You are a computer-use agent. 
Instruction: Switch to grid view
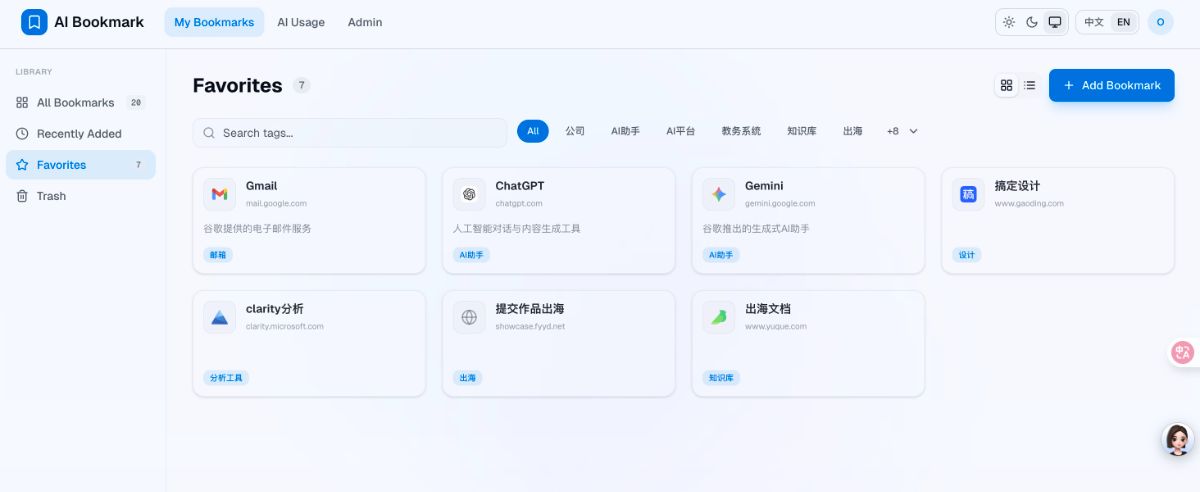click(1007, 85)
